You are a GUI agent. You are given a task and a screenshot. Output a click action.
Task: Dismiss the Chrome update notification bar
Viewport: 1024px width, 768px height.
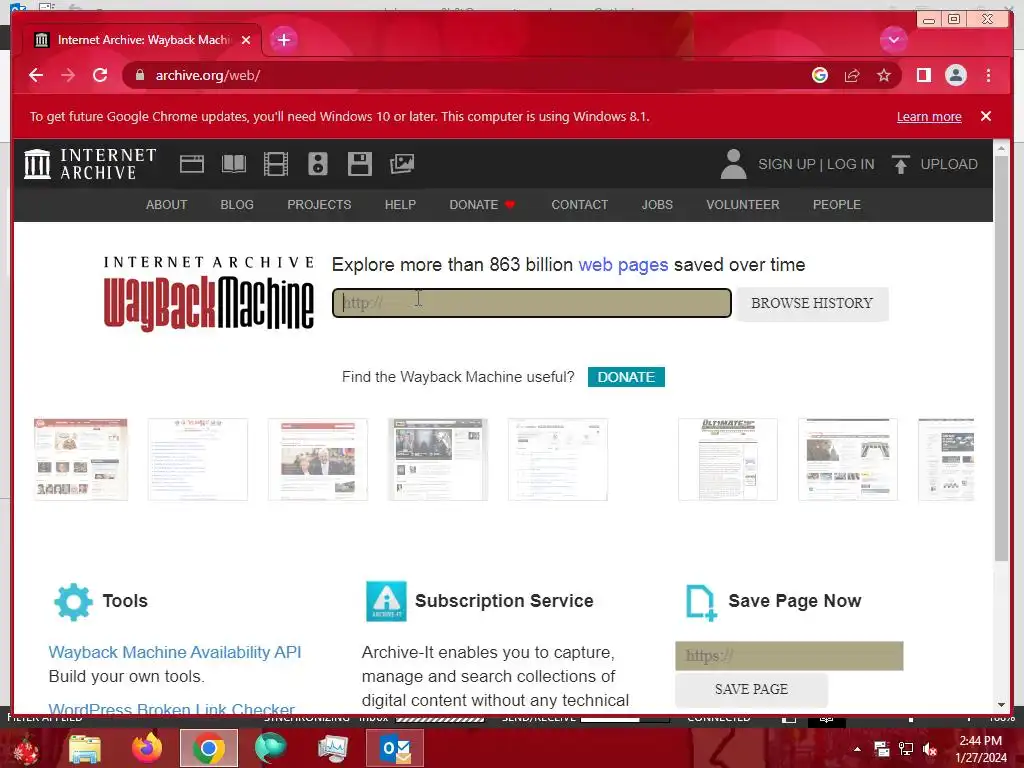tap(986, 116)
